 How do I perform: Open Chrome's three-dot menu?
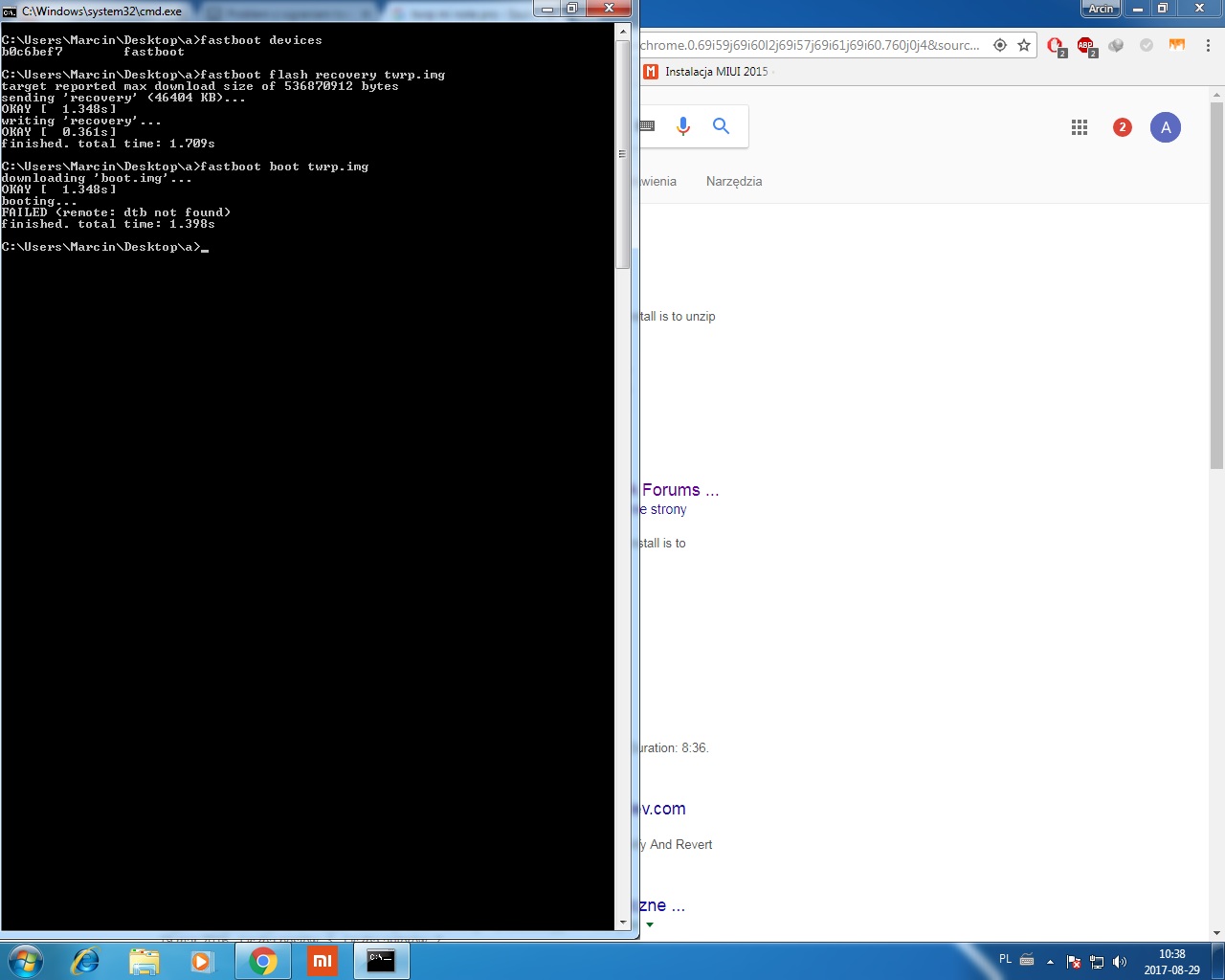pyautogui.click(x=1208, y=45)
